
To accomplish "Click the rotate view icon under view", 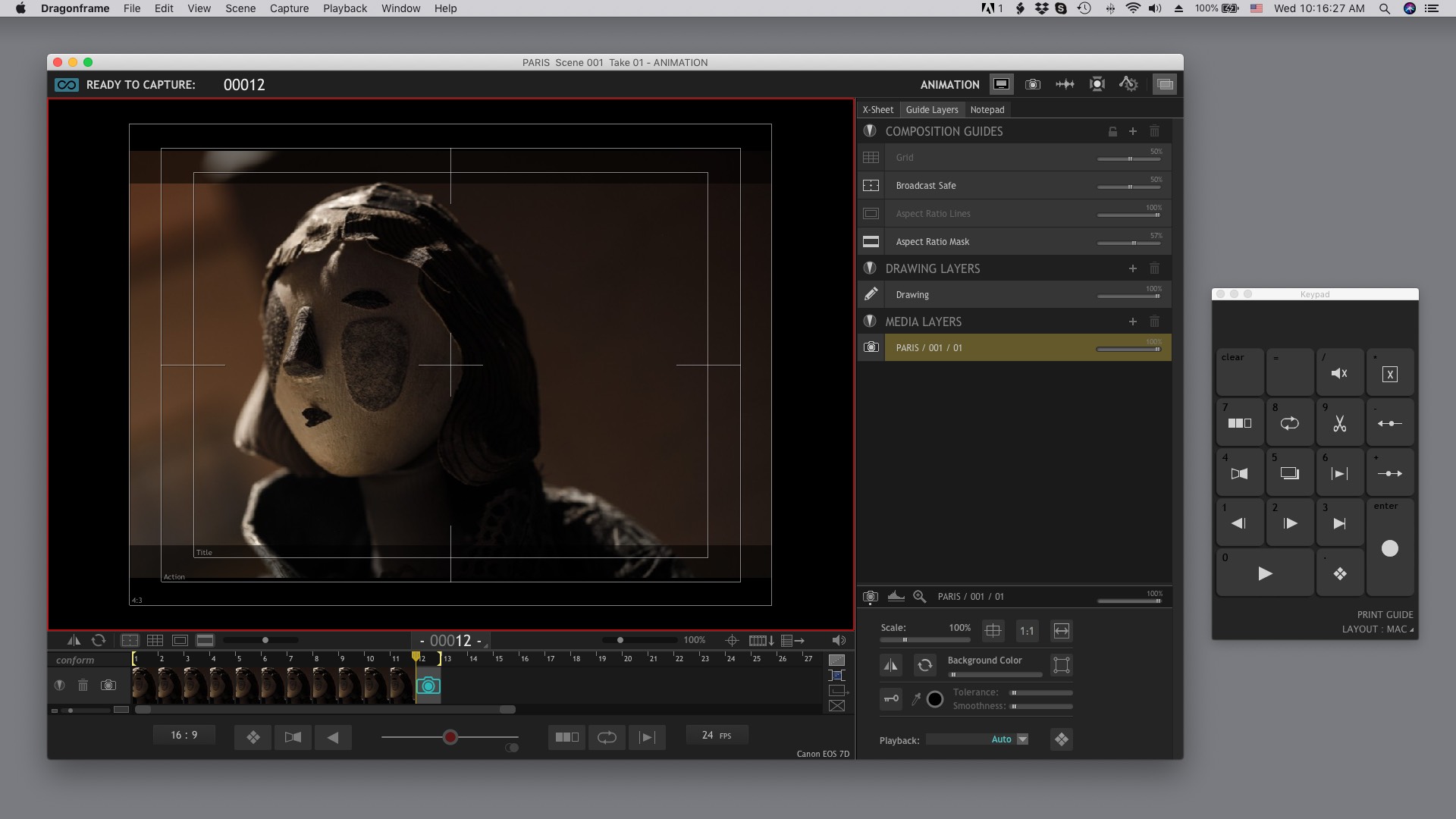I will point(99,640).
